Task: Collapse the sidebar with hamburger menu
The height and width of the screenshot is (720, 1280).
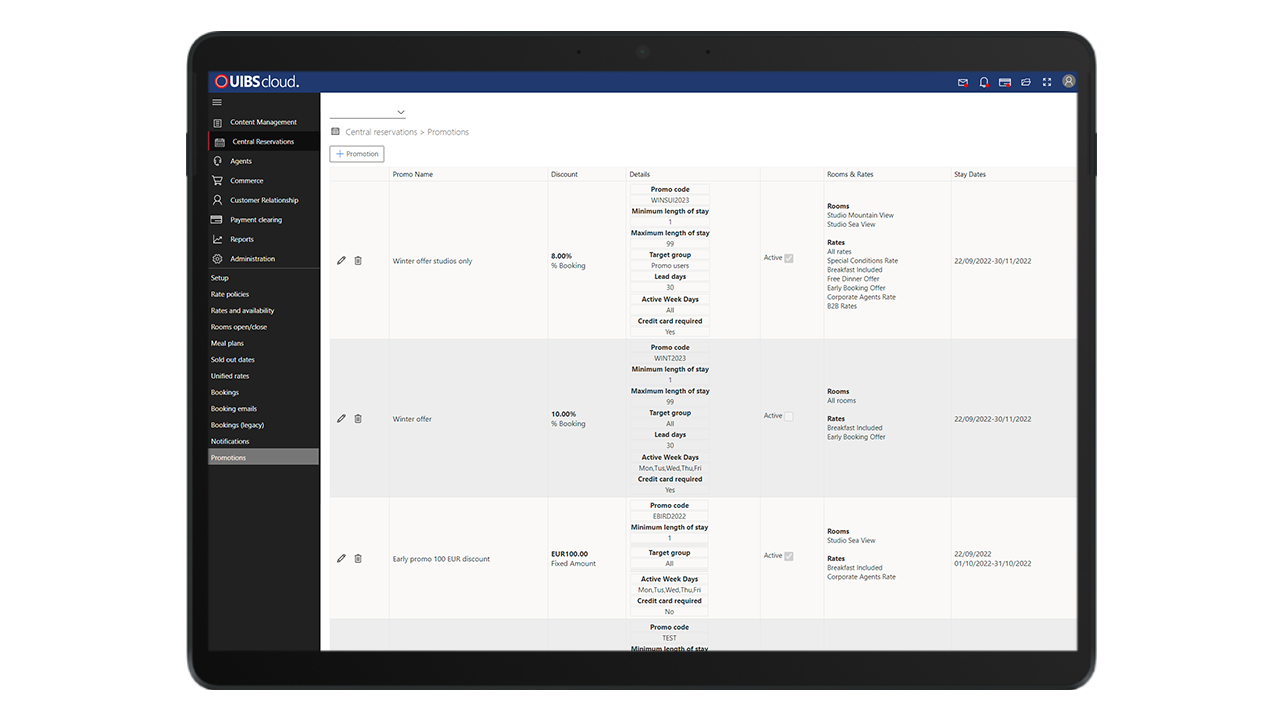Action: click(x=217, y=102)
